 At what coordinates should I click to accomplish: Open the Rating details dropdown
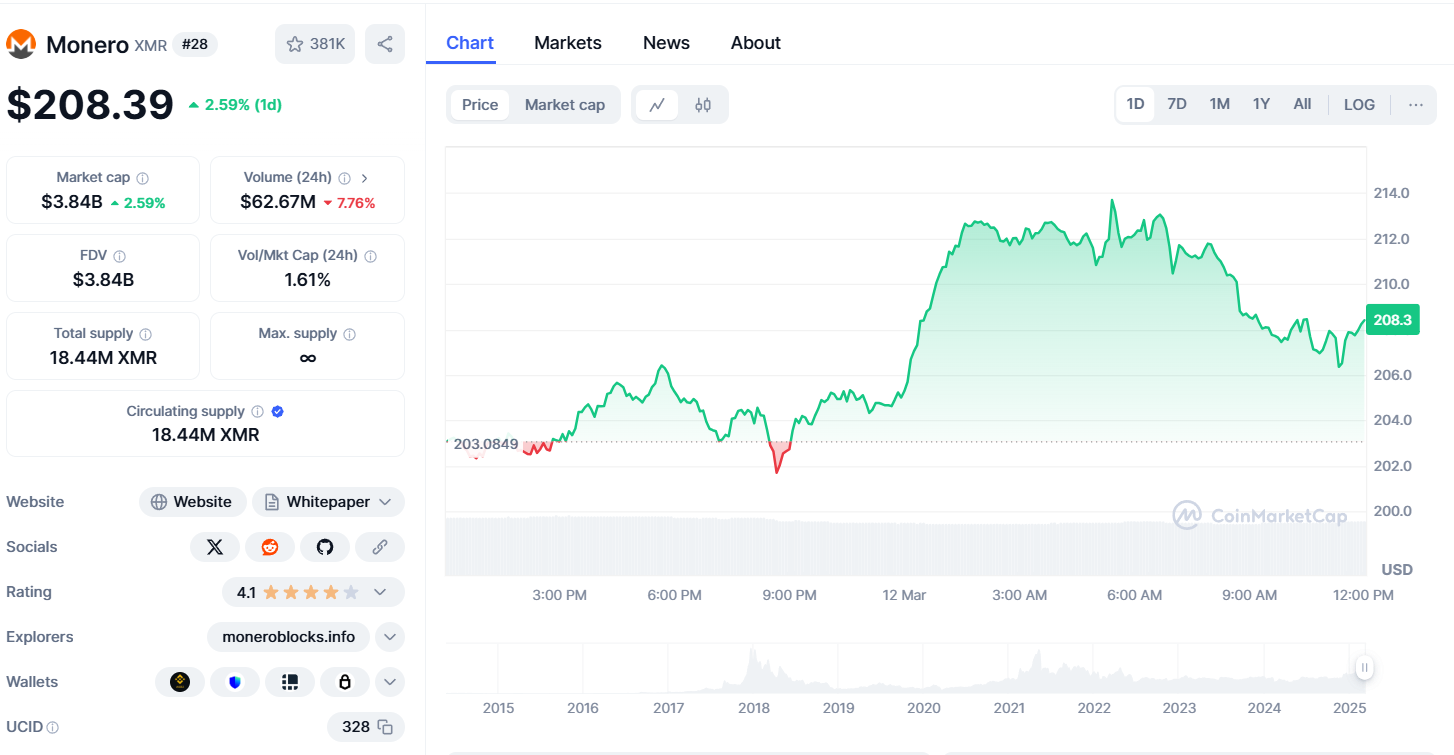(380, 592)
